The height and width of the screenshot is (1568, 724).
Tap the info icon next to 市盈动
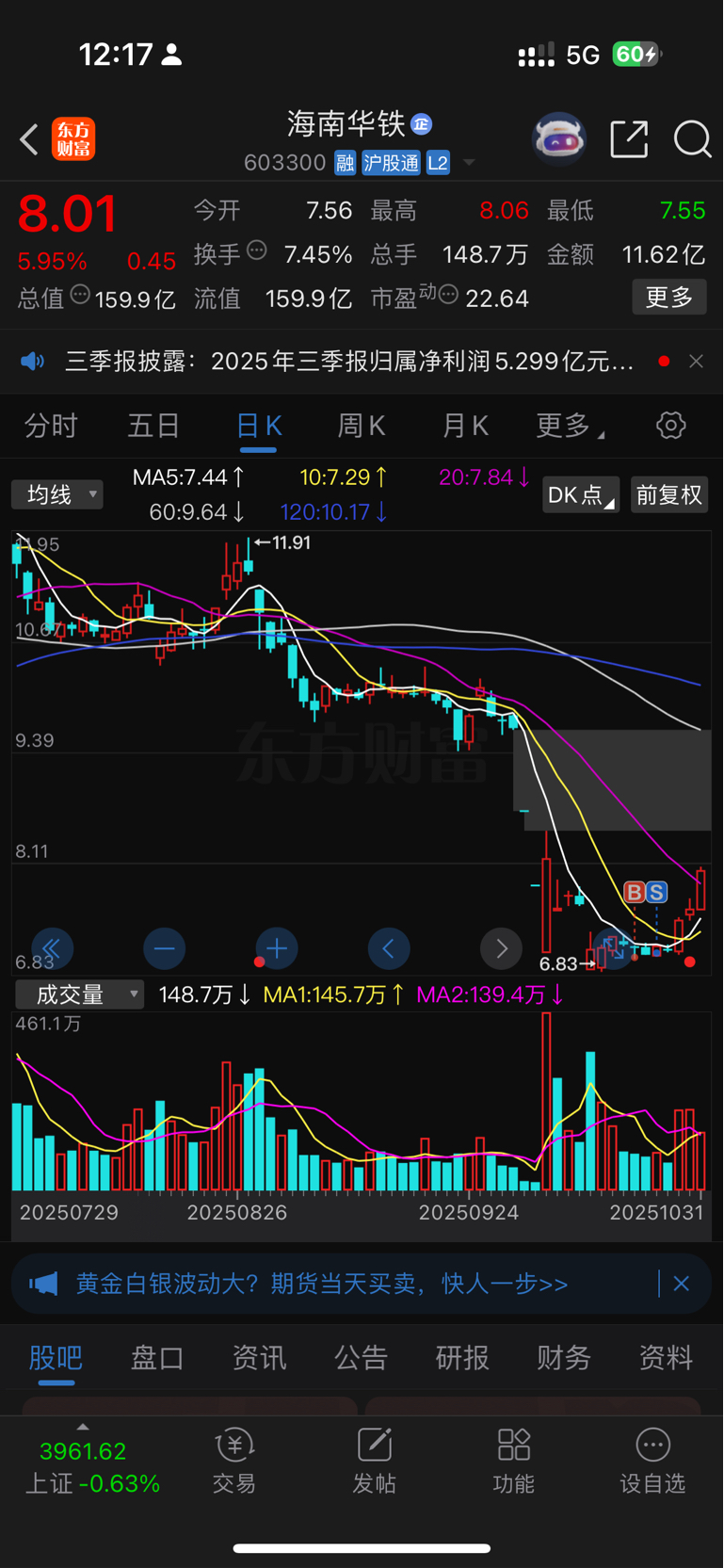click(x=448, y=295)
